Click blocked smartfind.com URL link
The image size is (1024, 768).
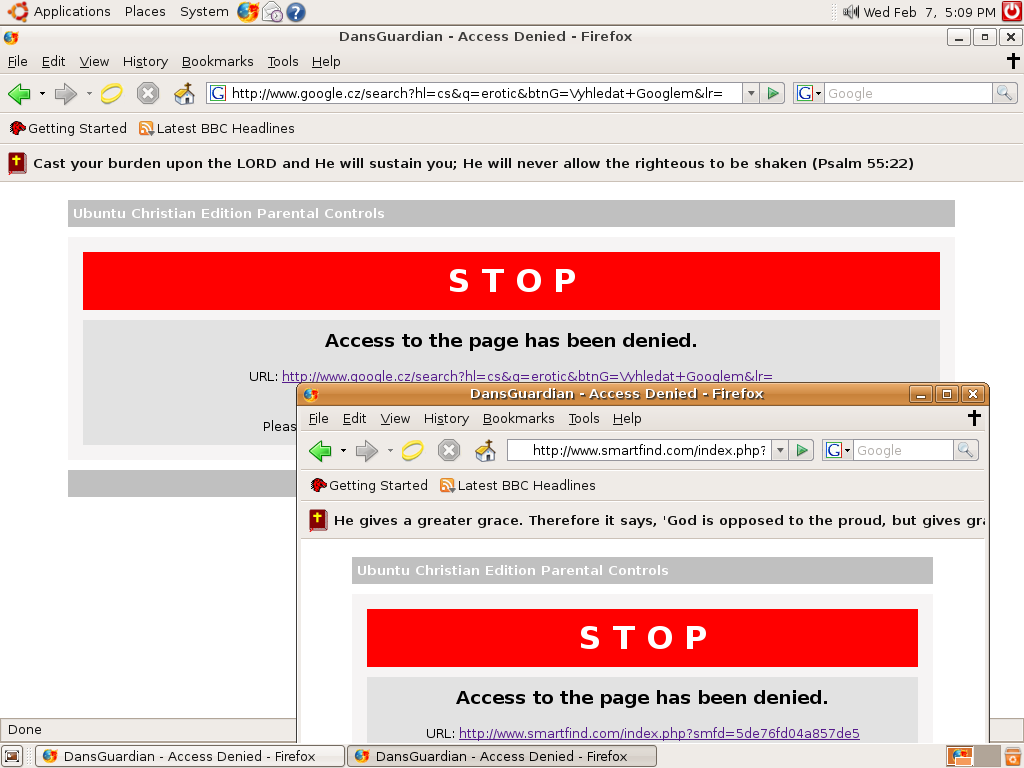659,733
